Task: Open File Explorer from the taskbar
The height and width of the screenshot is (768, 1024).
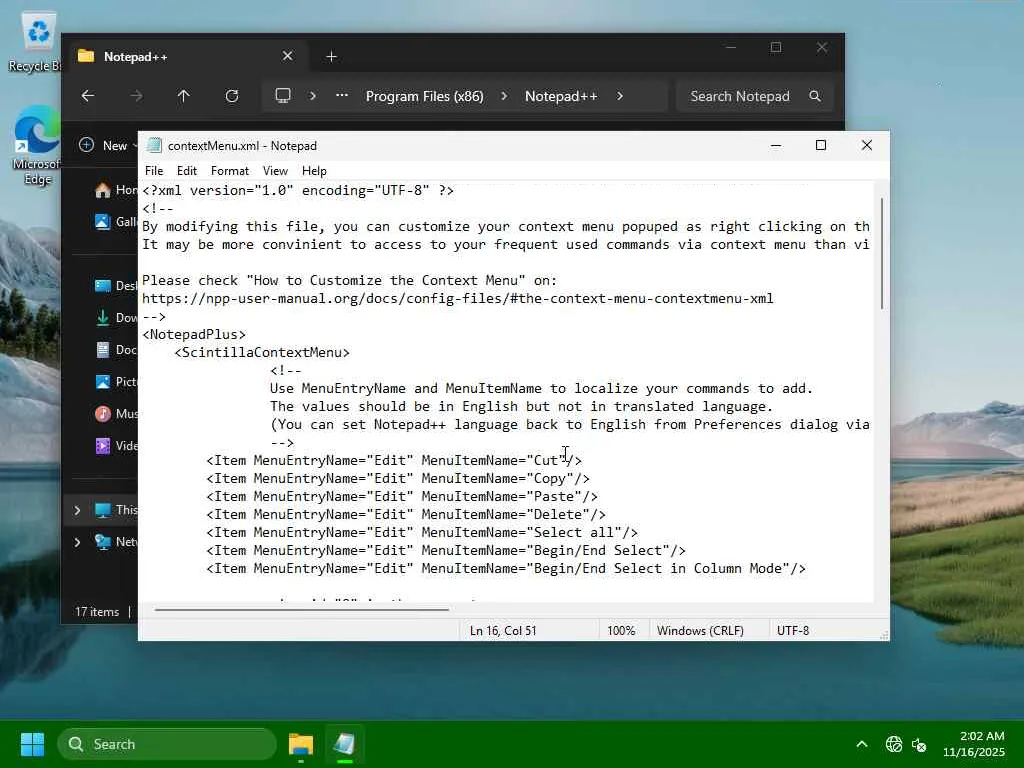Action: [x=300, y=744]
